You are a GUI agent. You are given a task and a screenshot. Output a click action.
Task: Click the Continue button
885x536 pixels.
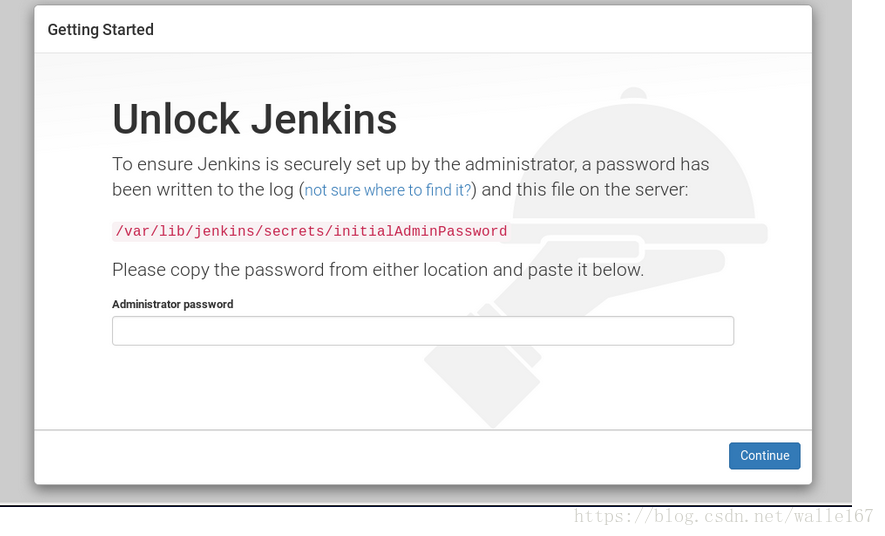point(764,456)
